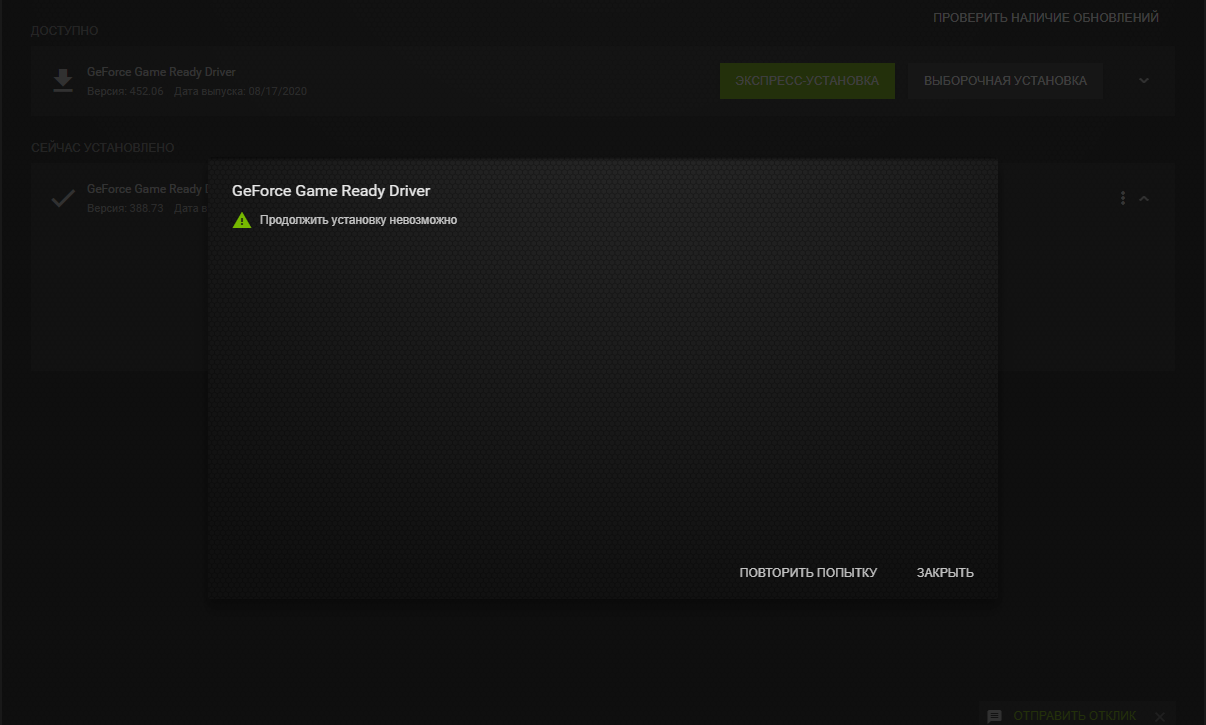Viewport: 1206px width, 725px height.
Task: Click the Повторить попытку button
Action: [808, 573]
